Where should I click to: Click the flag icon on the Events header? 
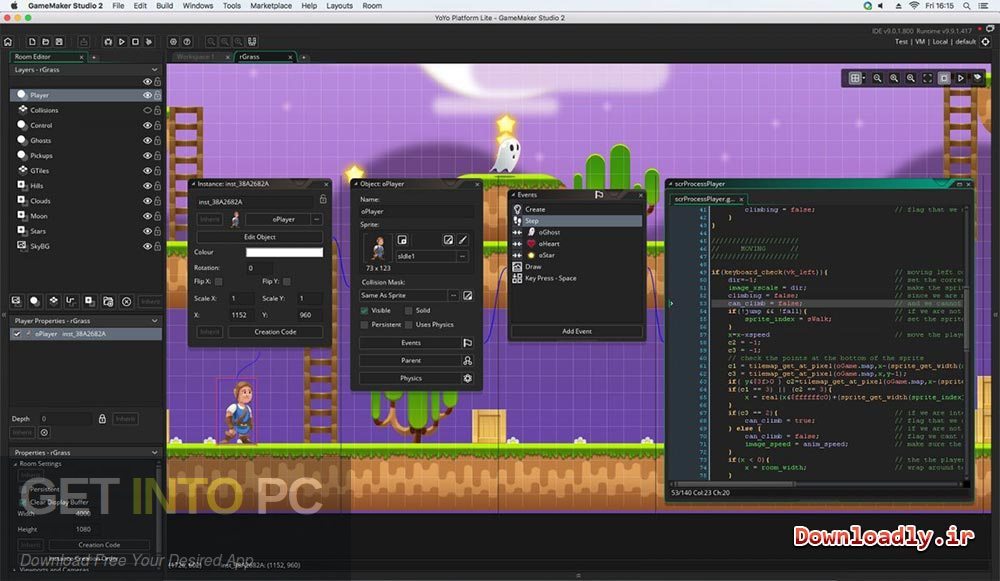598,195
